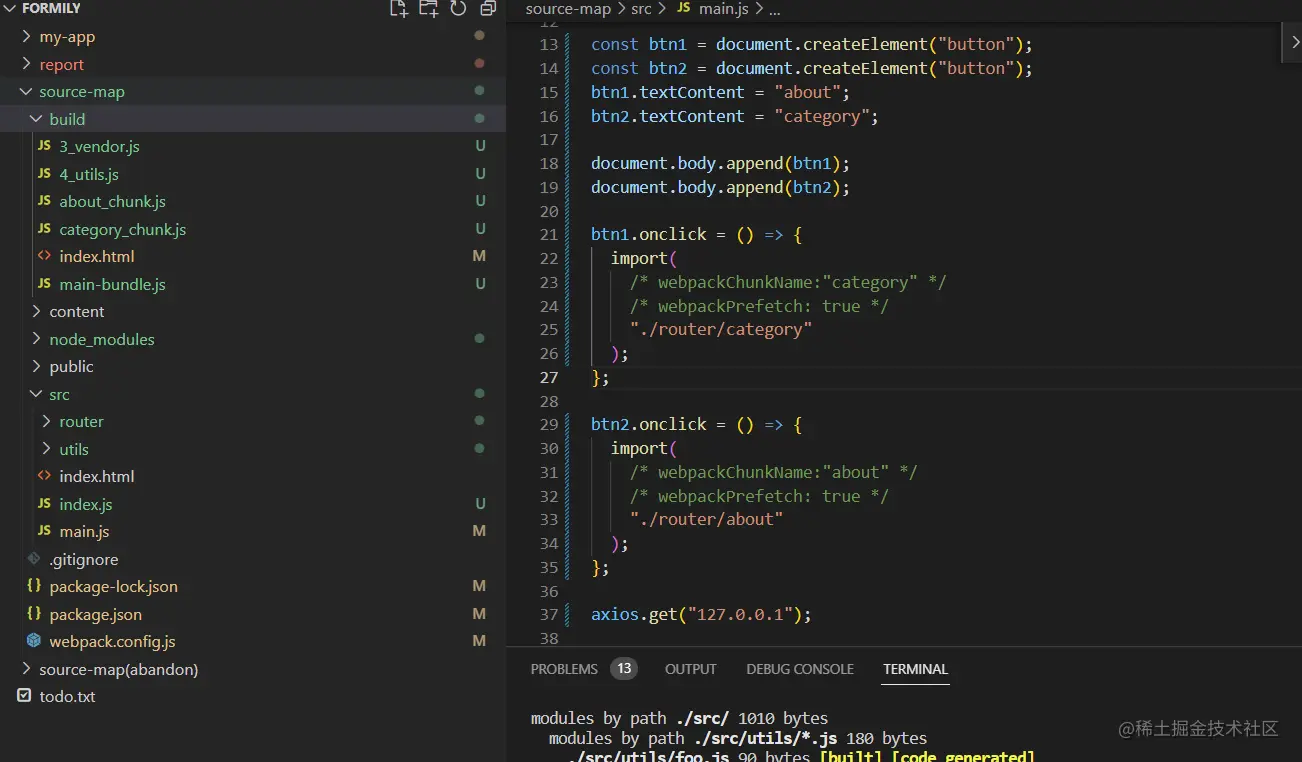Switch to the PROBLEMS tab
Viewport: 1302px width, 762px height.
click(x=564, y=669)
